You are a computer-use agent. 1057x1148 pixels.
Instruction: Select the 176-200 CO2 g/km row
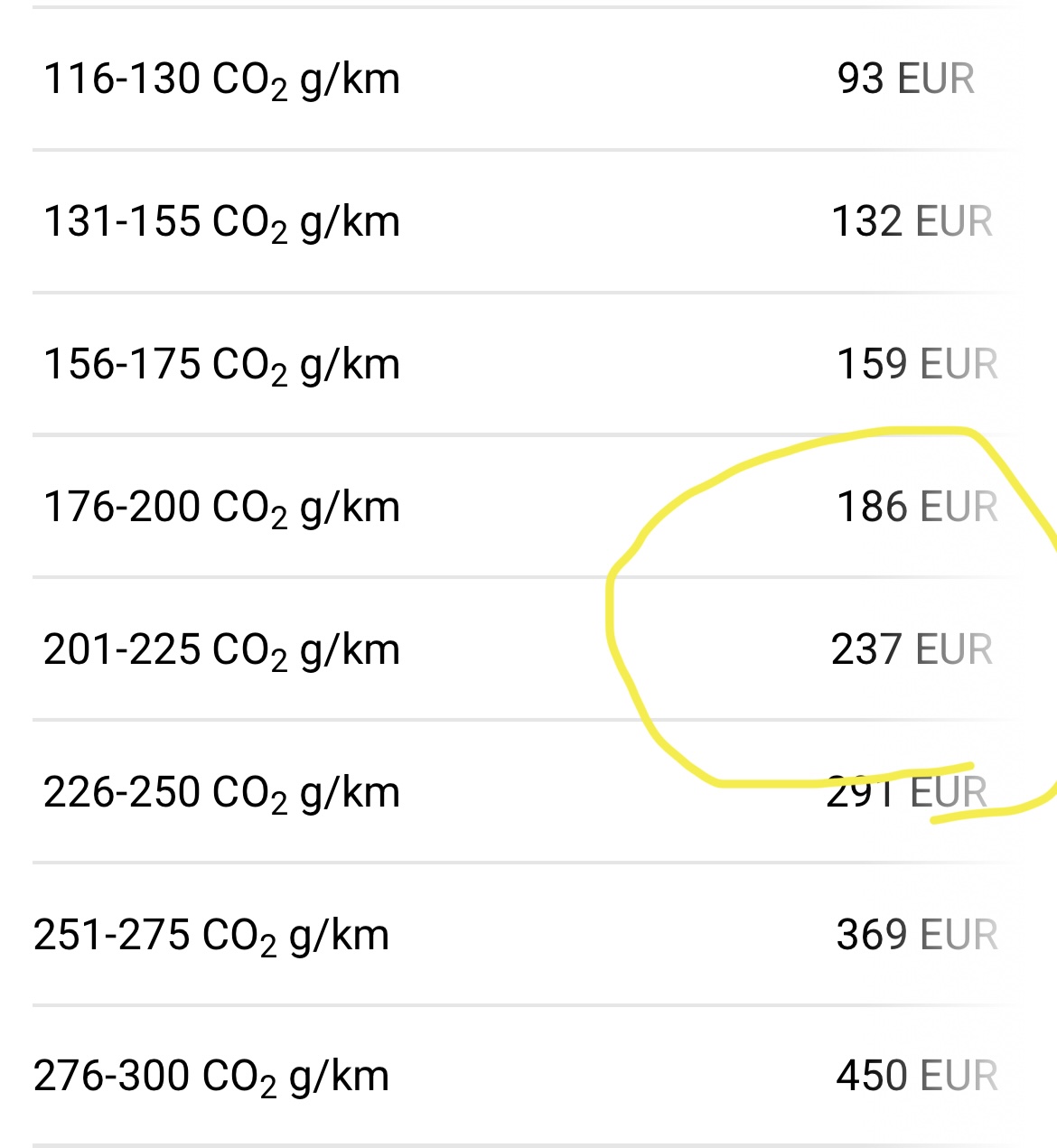tap(528, 507)
